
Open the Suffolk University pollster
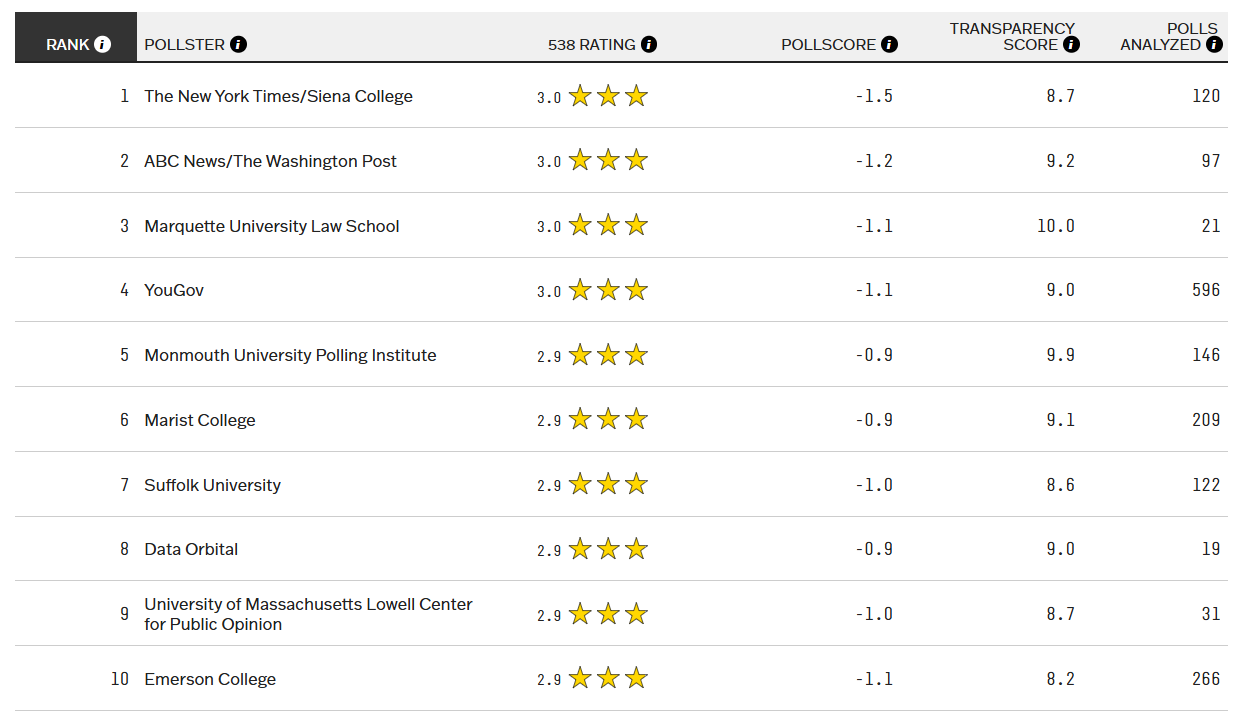pos(212,485)
